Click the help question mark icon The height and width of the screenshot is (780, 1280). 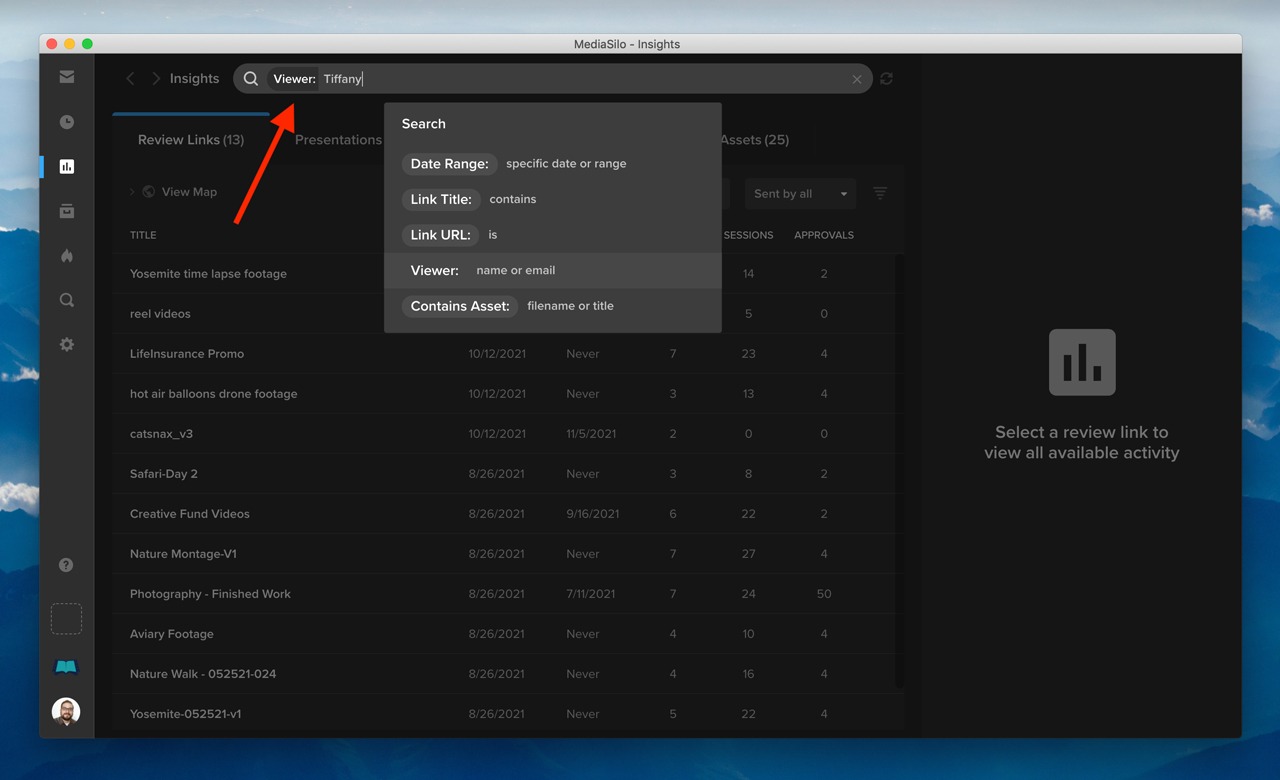click(x=66, y=564)
